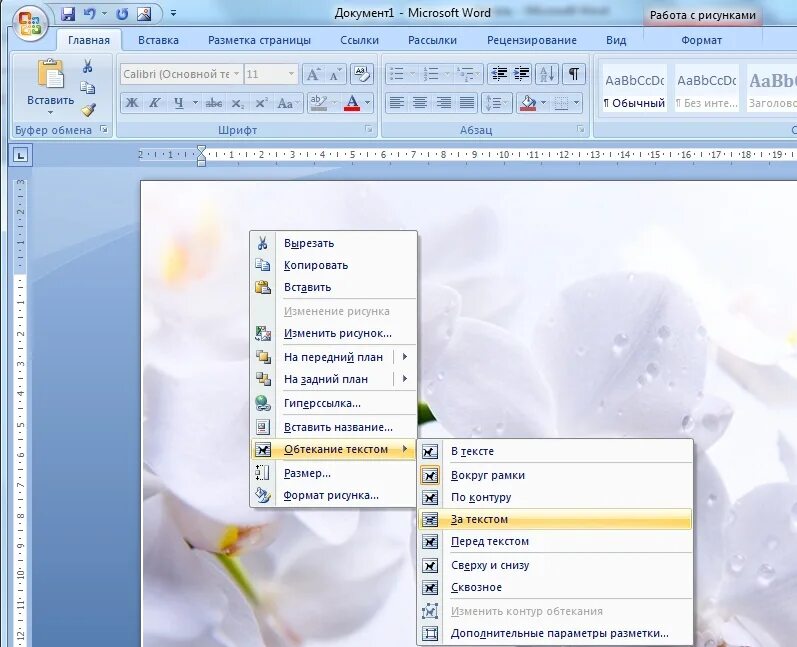
Task: Switch to the Ссылки tab
Action: click(x=359, y=40)
